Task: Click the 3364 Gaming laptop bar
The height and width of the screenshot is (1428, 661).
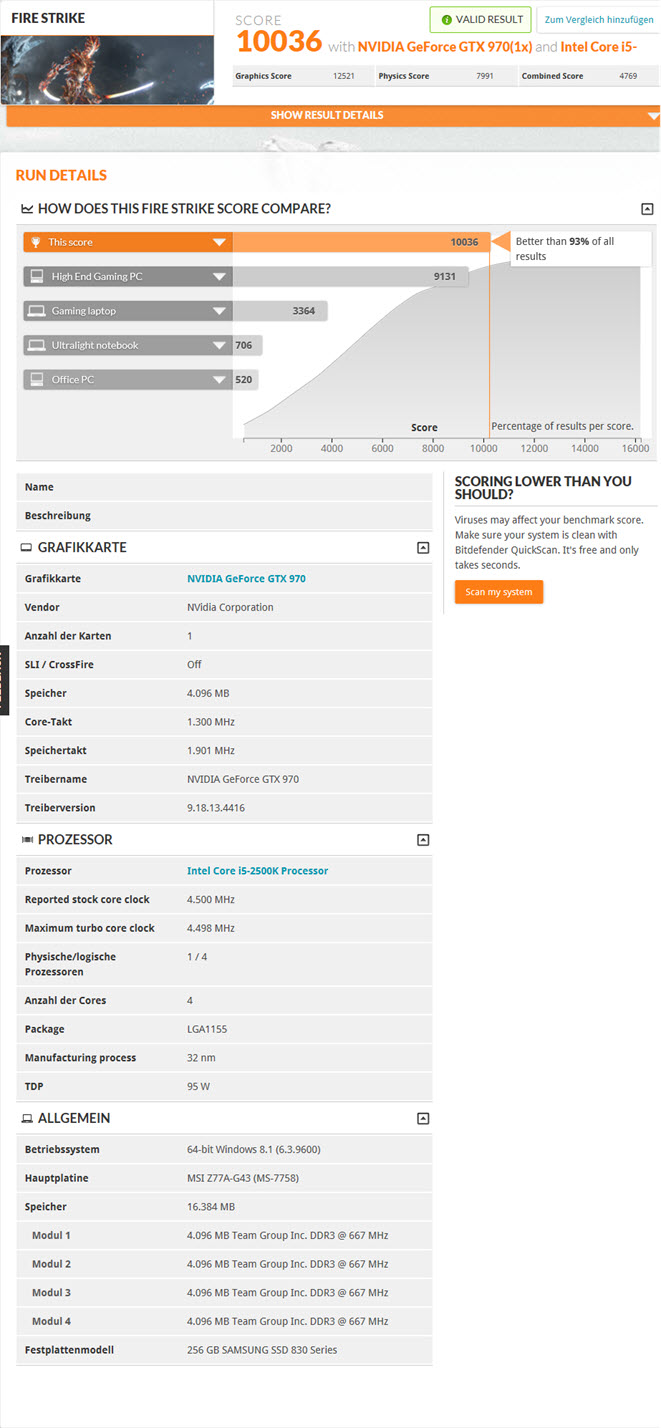Action: [280, 311]
